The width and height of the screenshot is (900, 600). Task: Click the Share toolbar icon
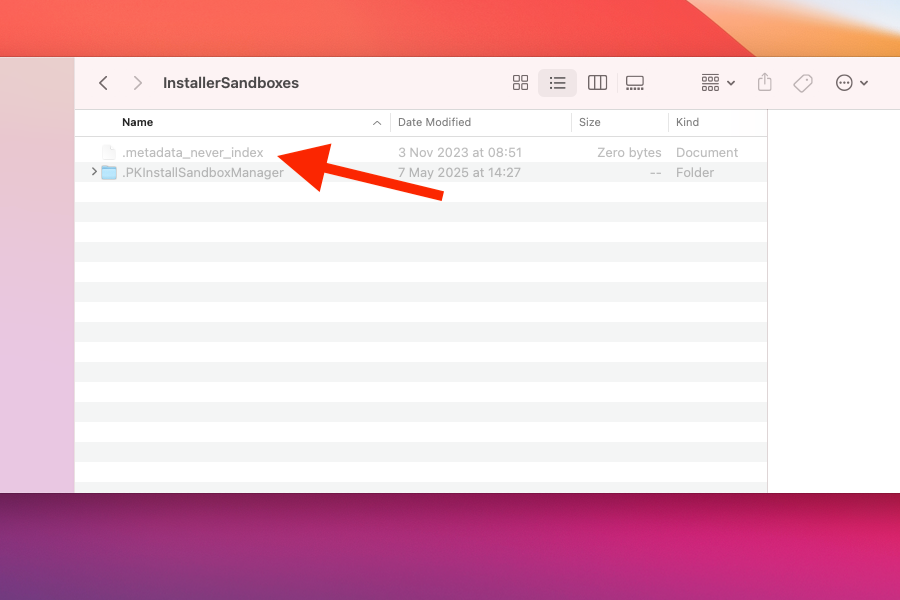(x=765, y=82)
